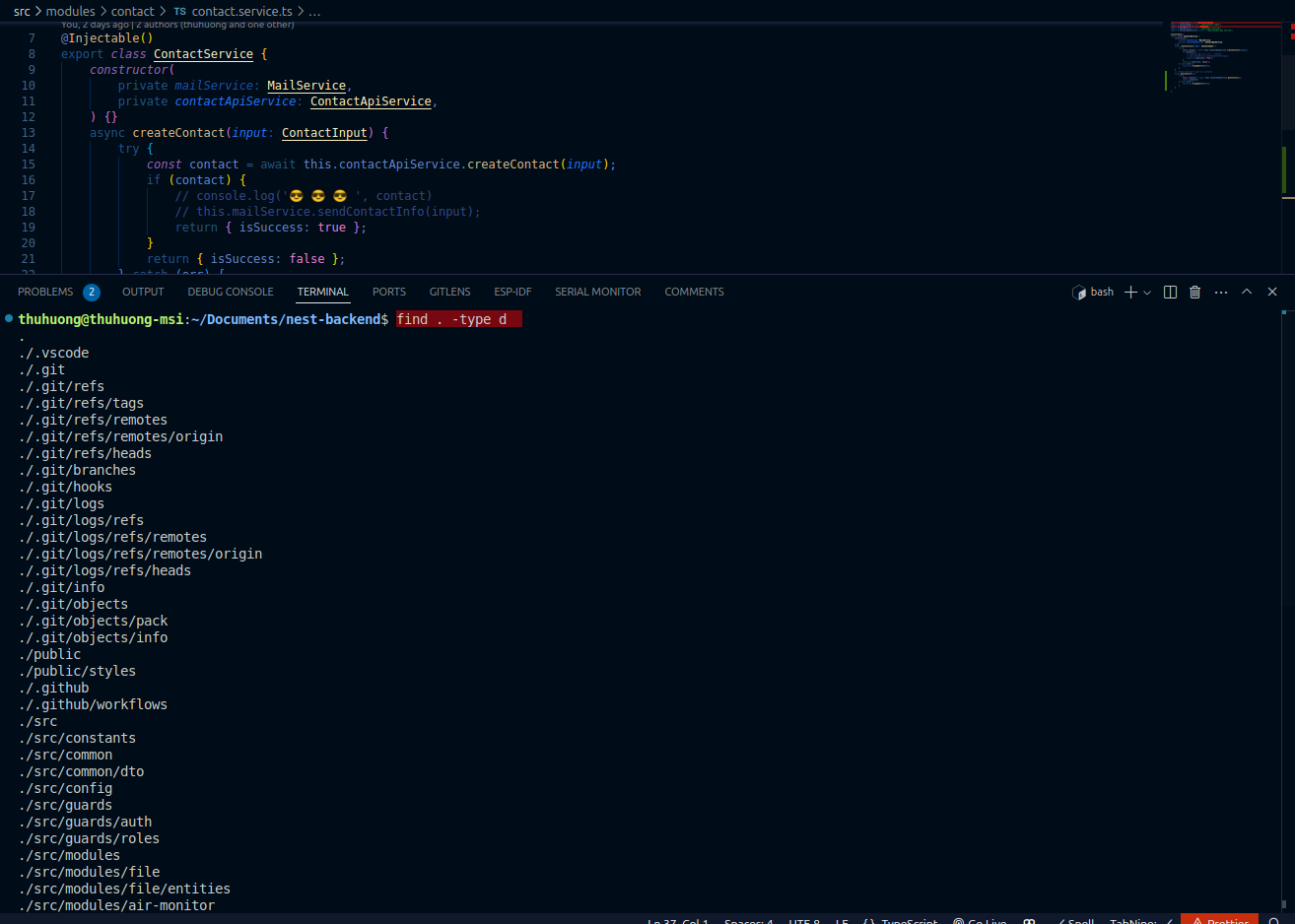Open the GITLENS panel

point(449,292)
